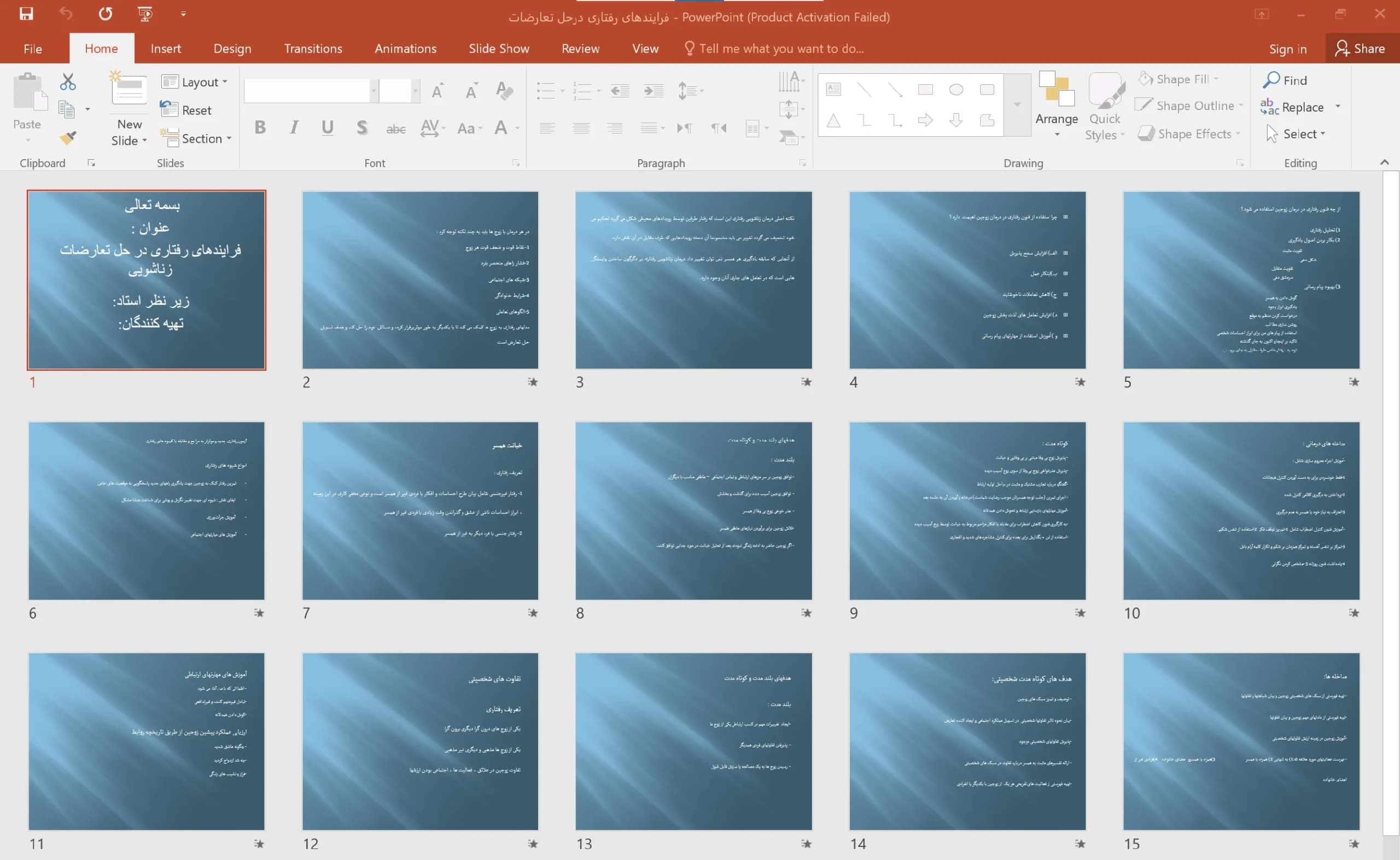This screenshot has width=1400, height=860.
Task: Start slideshow from beginning via the toolbar icon
Action: [x=145, y=14]
